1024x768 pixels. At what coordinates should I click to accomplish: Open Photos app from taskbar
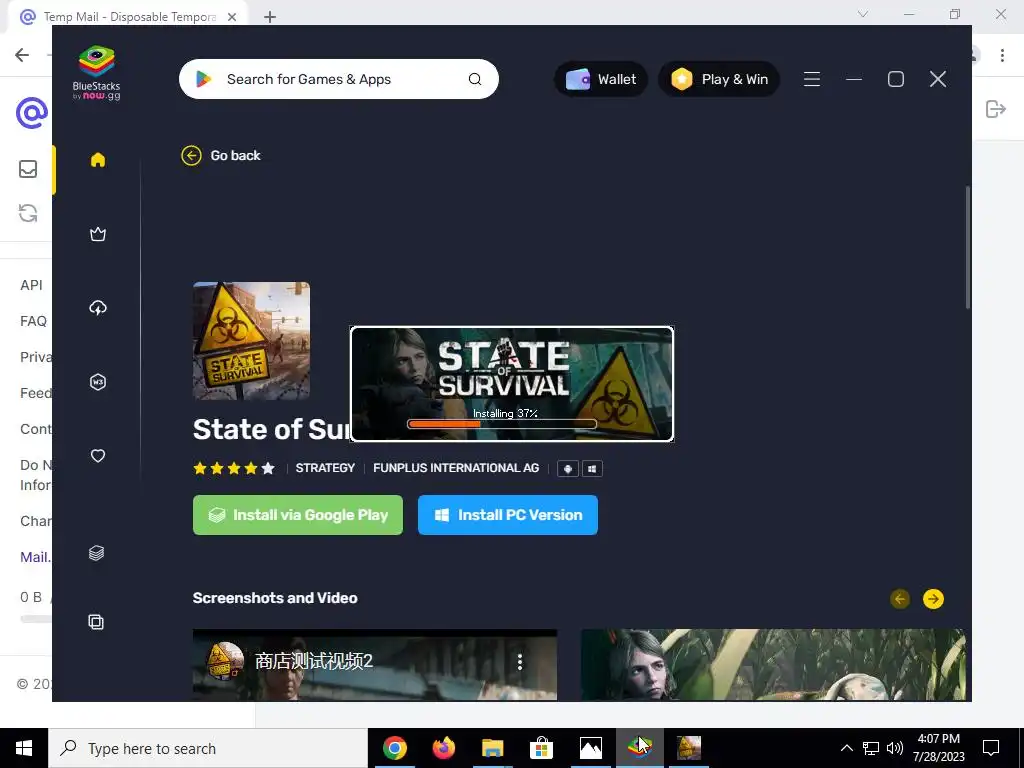coord(590,748)
